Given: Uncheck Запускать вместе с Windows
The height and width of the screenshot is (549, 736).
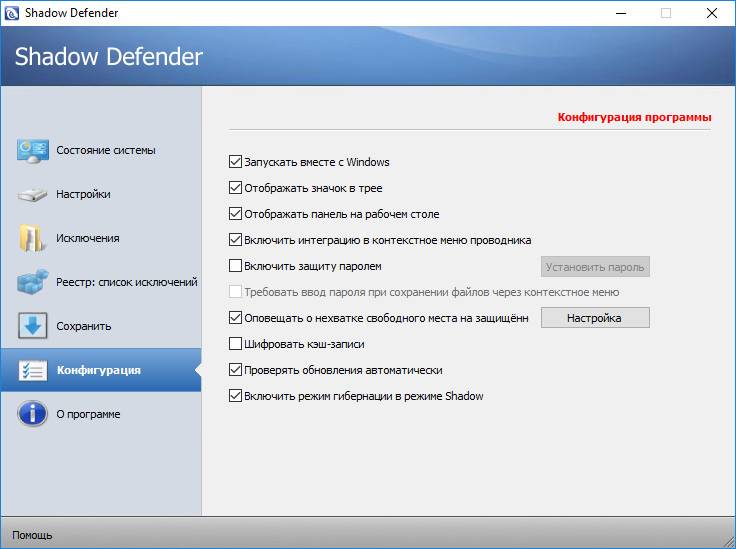Looking at the screenshot, I should tap(235, 162).
